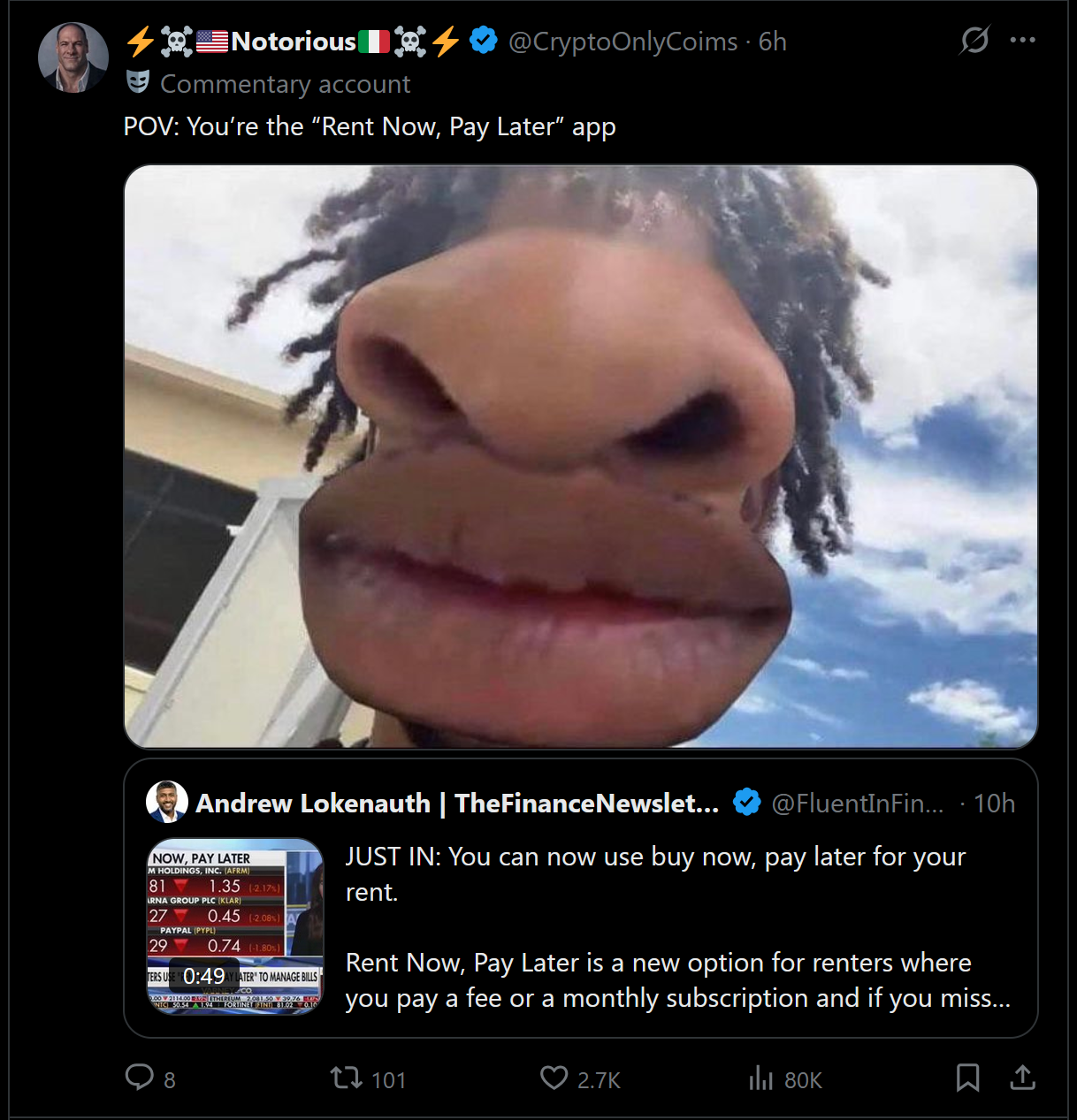The height and width of the screenshot is (1120, 1077).
Task: Open the Notorious profile avatar
Action: (73, 58)
